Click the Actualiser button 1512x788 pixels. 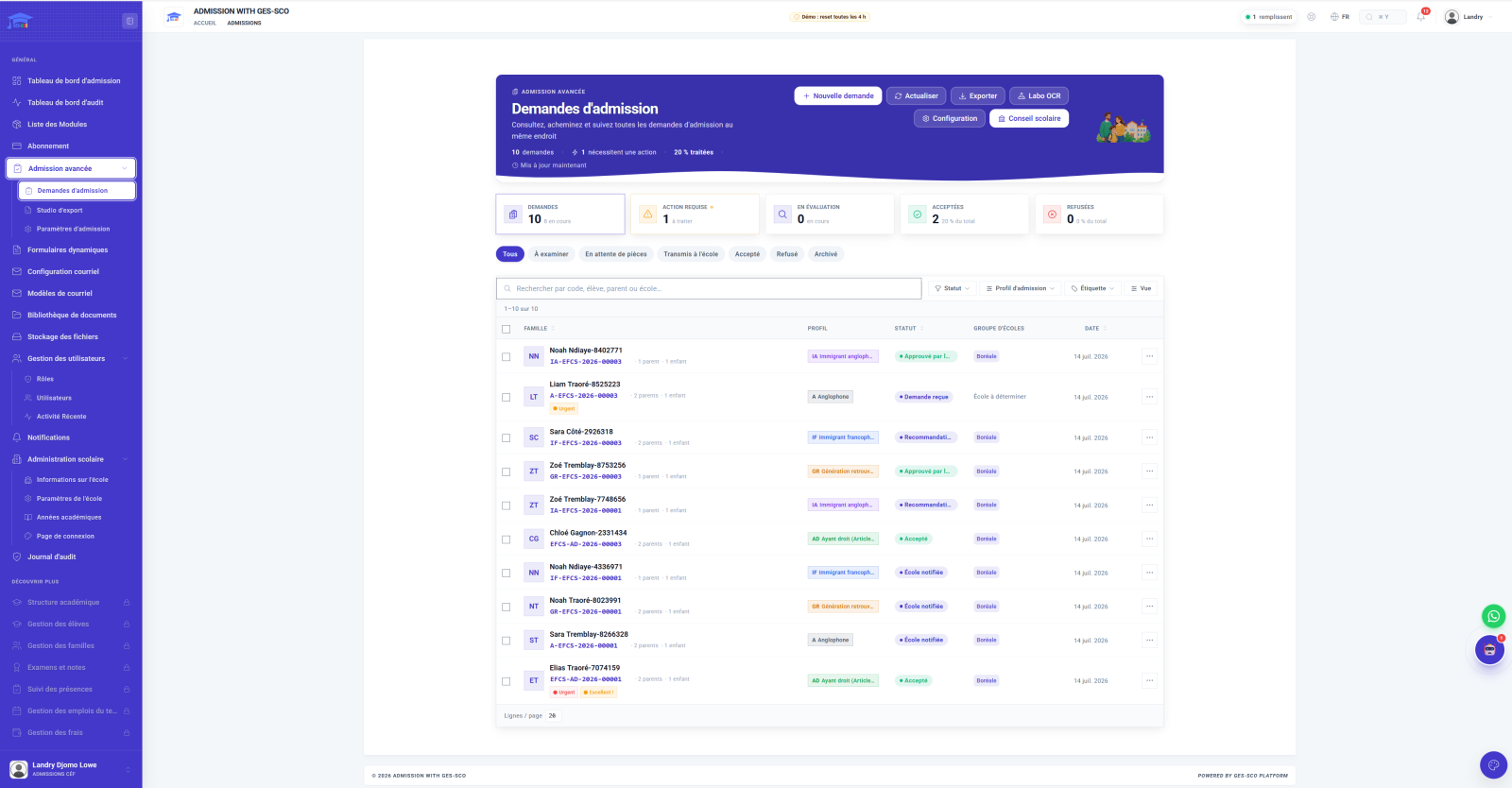[917, 95]
